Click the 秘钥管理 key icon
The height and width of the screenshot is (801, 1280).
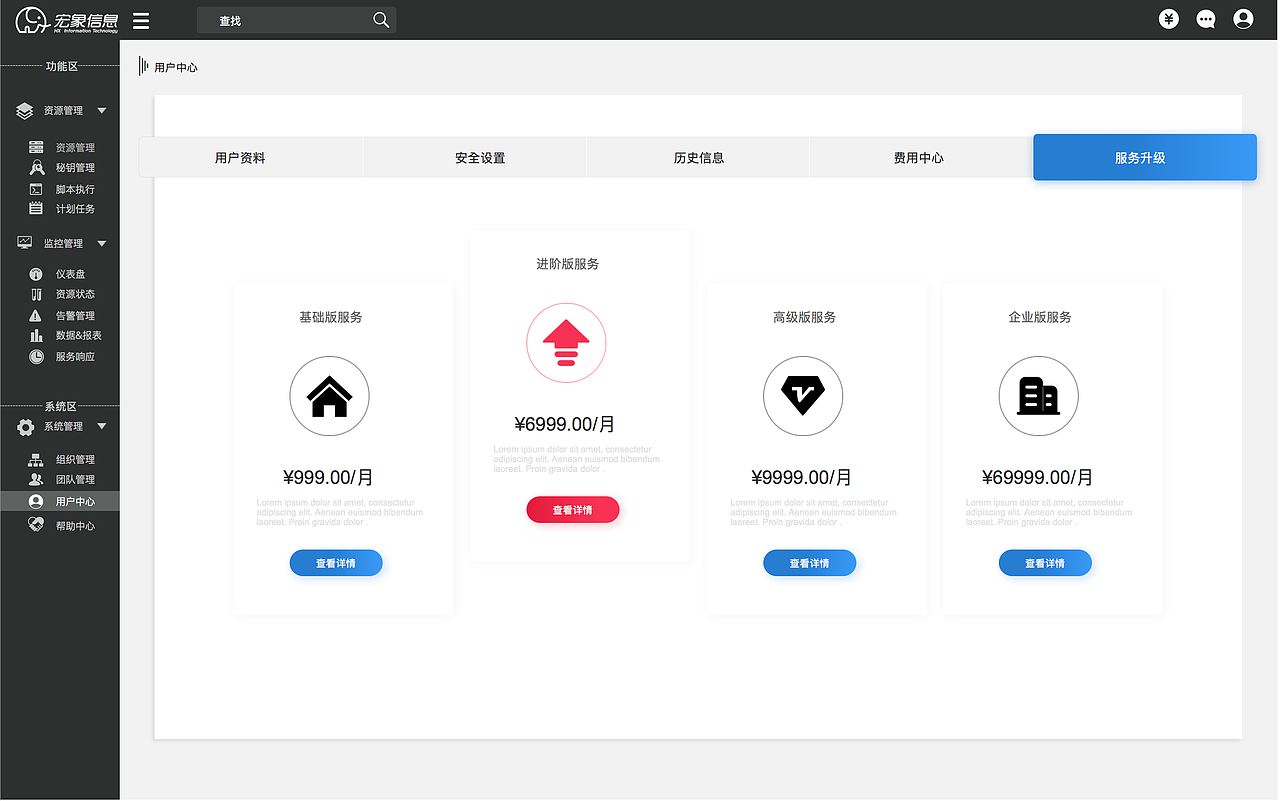36,168
